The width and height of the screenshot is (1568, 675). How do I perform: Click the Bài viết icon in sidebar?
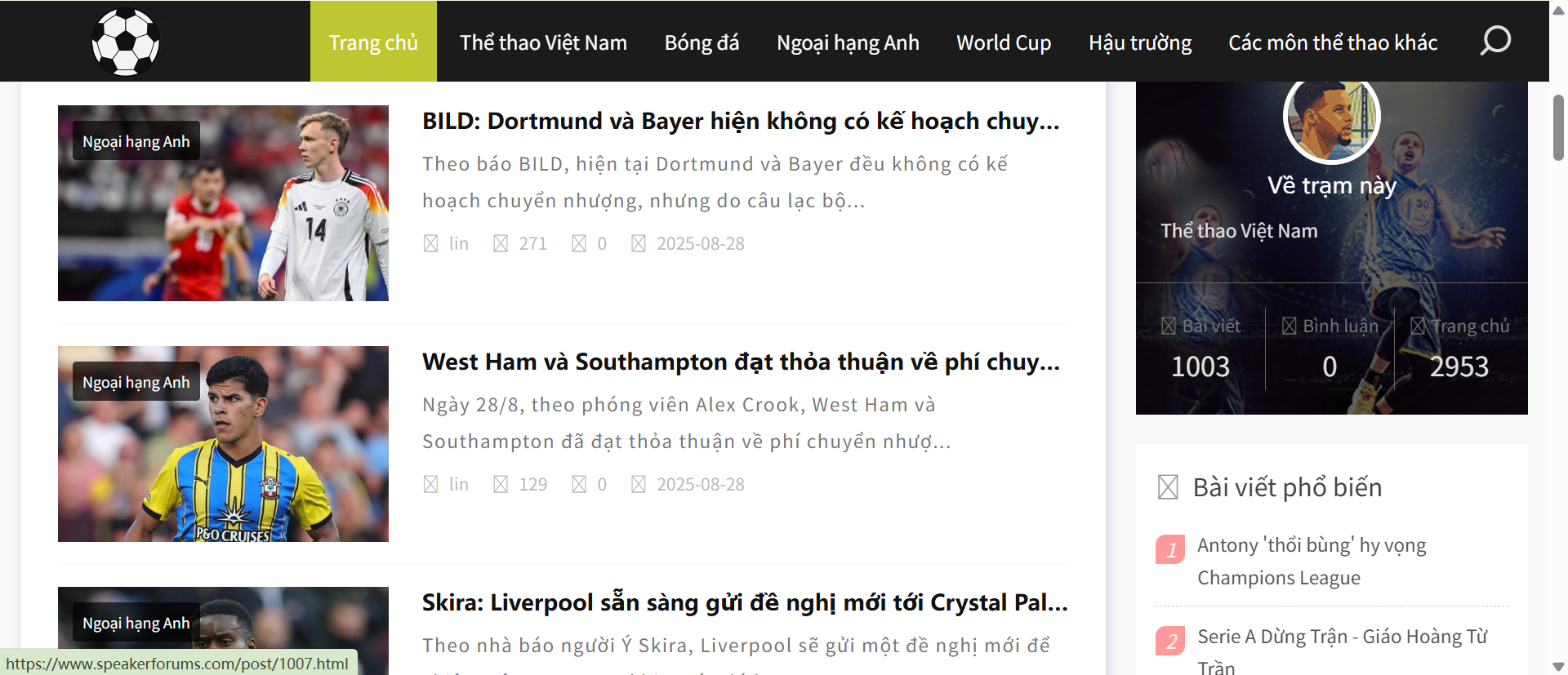[1169, 326]
